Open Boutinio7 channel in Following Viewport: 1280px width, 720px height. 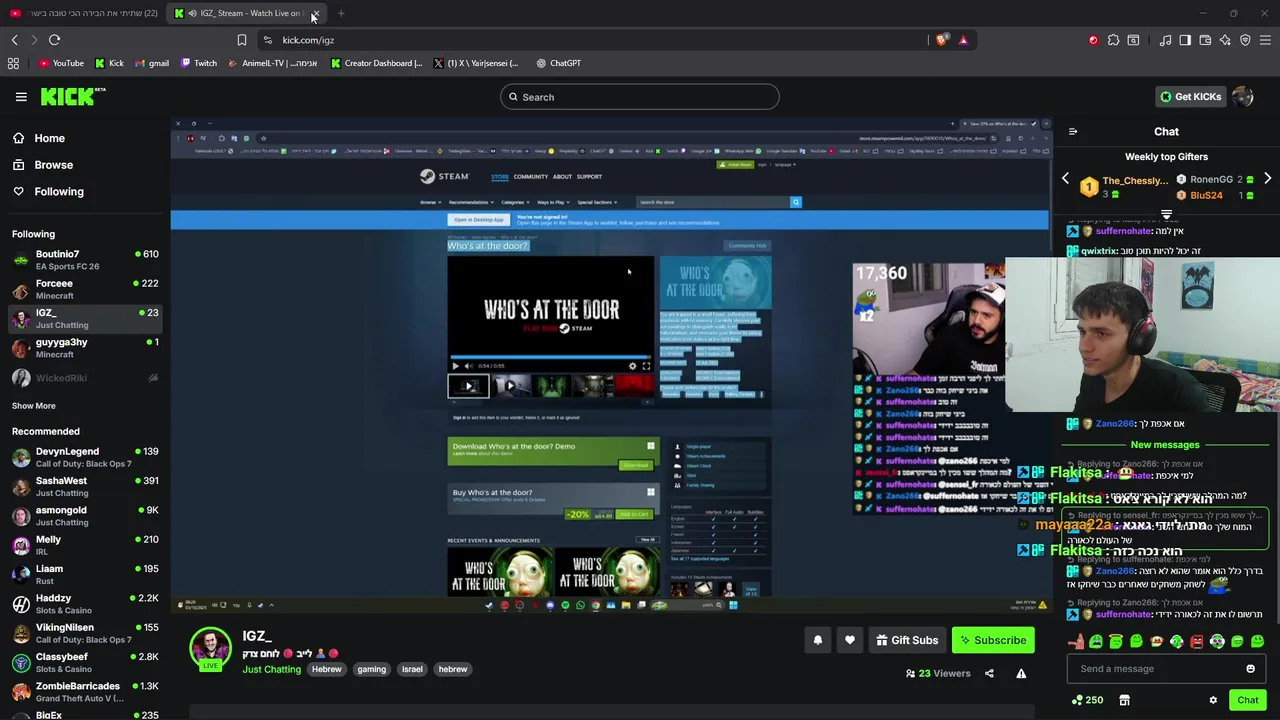tap(85, 260)
